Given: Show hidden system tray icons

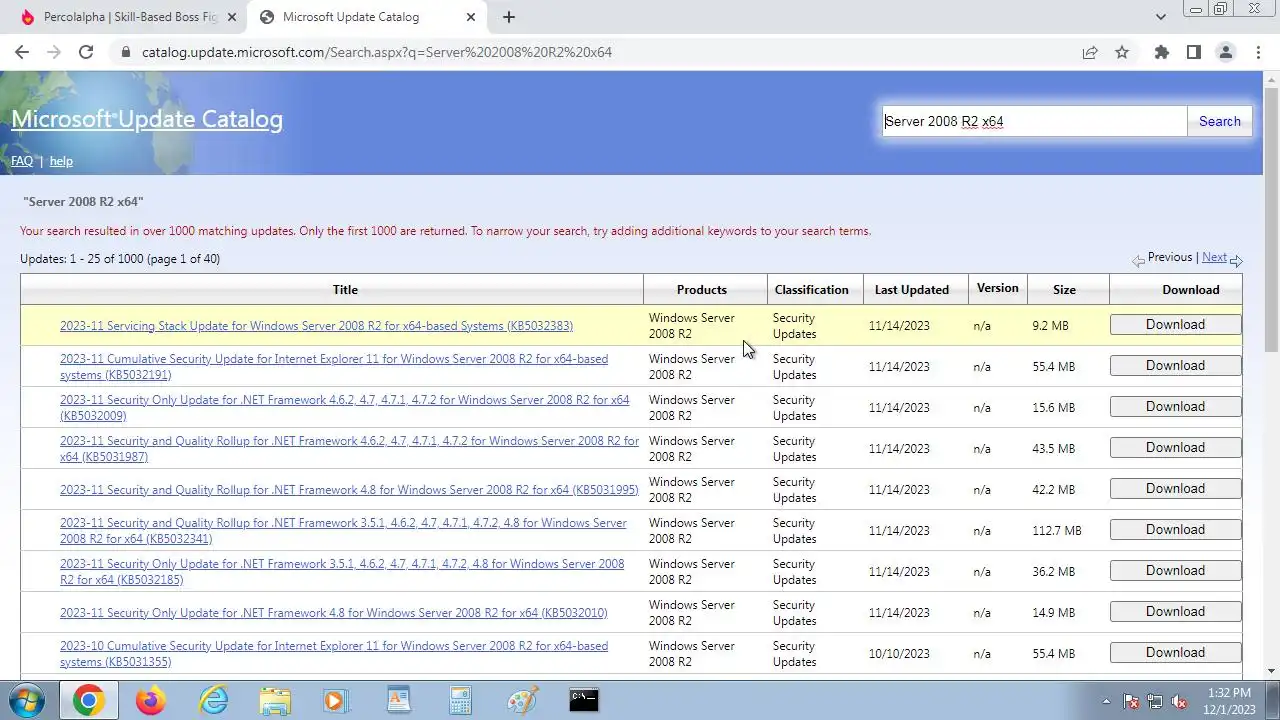Looking at the screenshot, I should 1106,701.
